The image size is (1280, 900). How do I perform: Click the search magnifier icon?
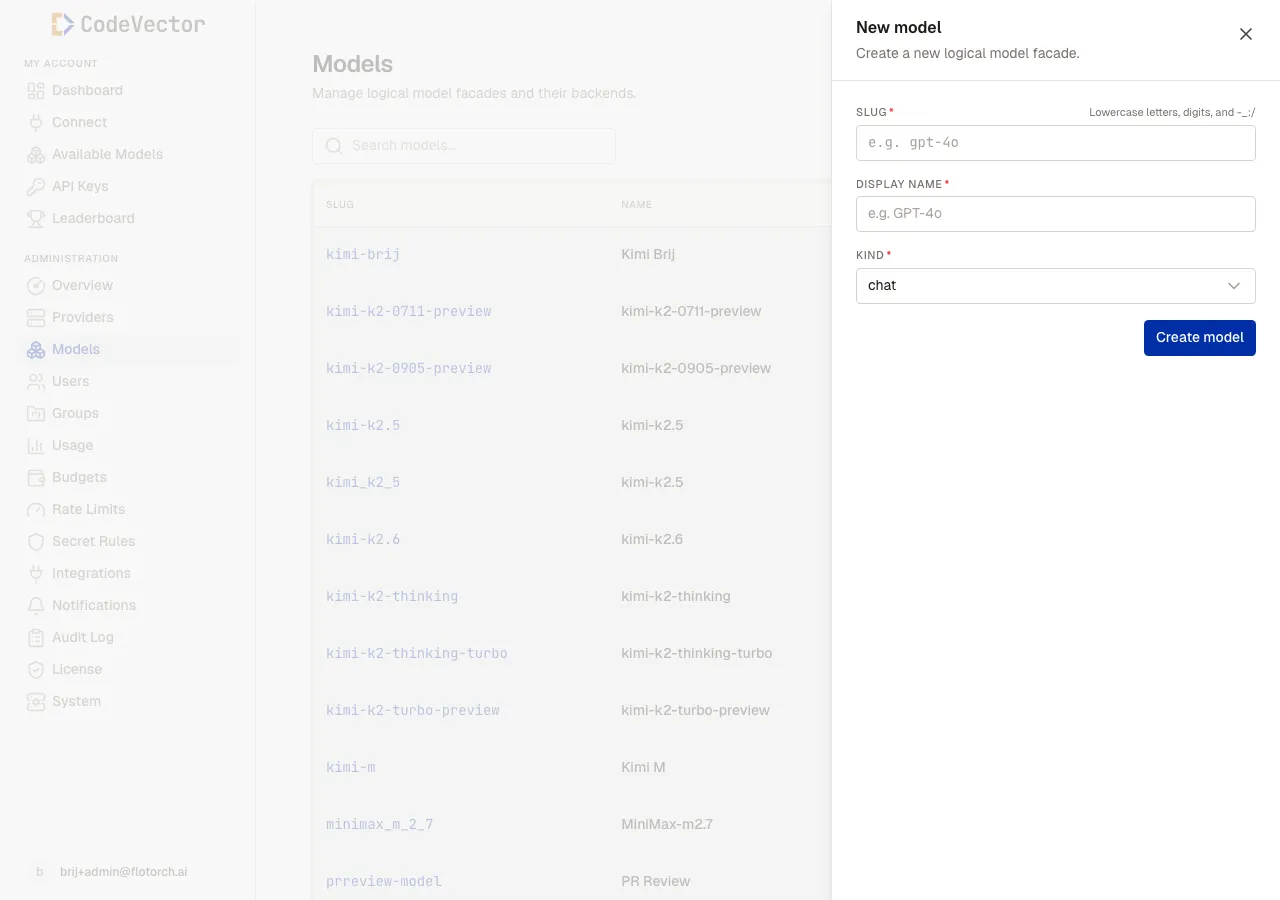tap(334, 146)
